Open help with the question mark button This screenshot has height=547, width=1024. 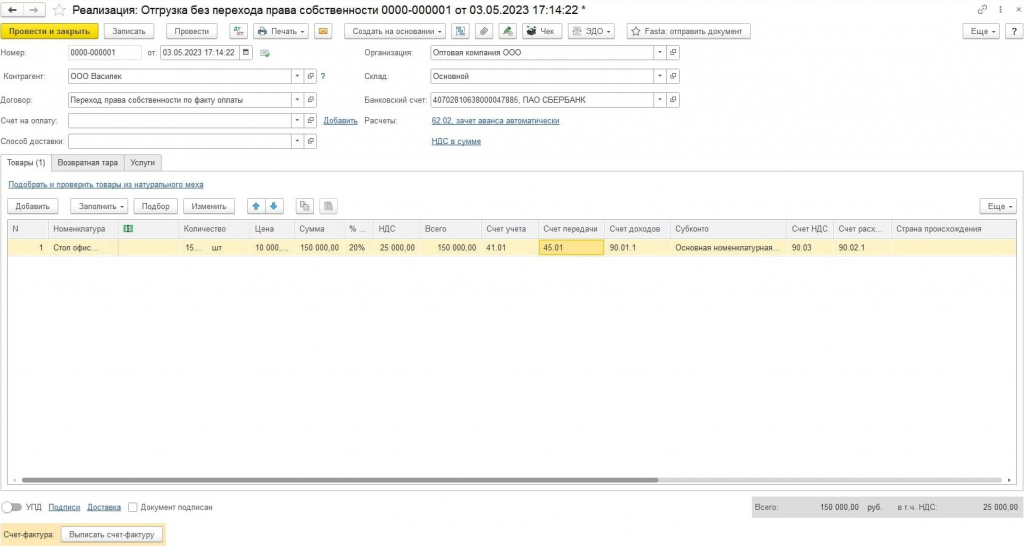1014,31
